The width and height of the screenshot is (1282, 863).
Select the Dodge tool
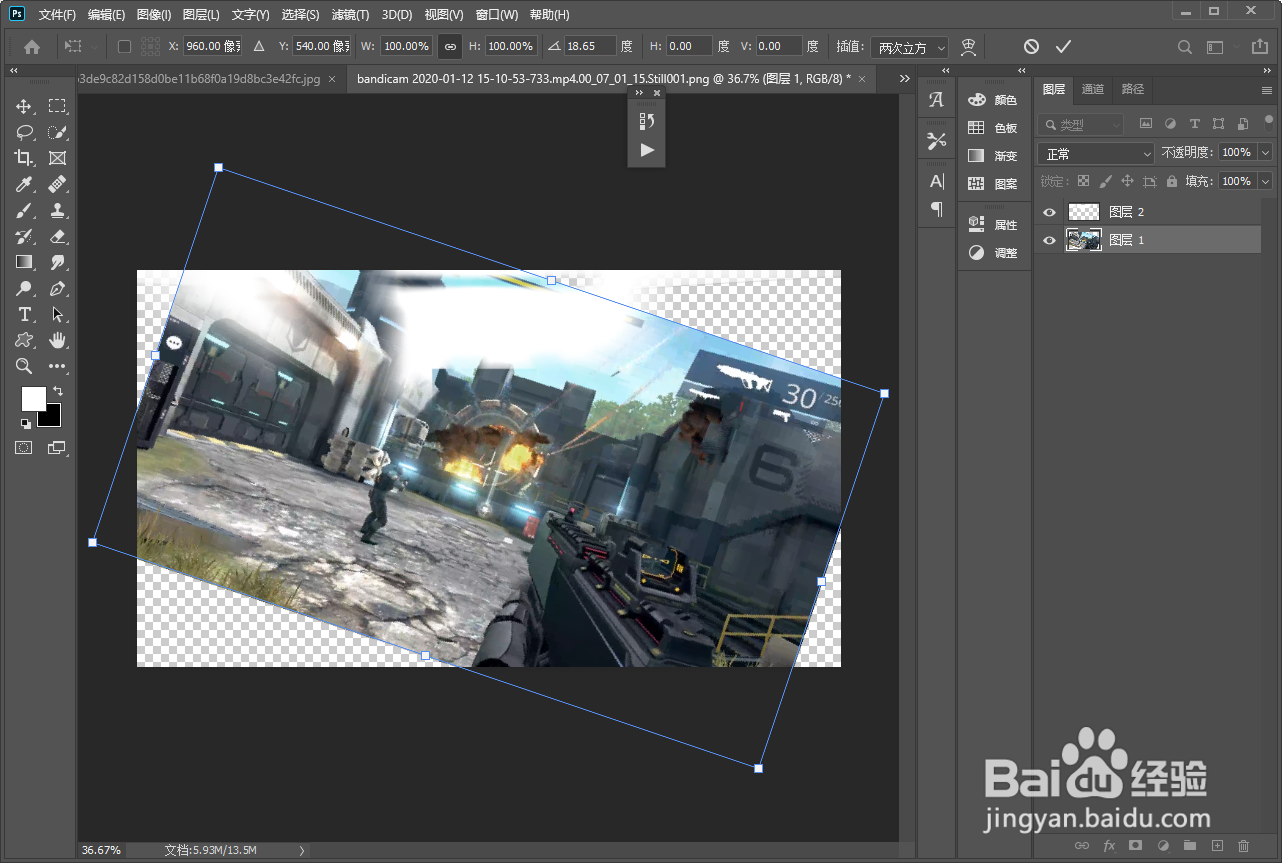24,288
